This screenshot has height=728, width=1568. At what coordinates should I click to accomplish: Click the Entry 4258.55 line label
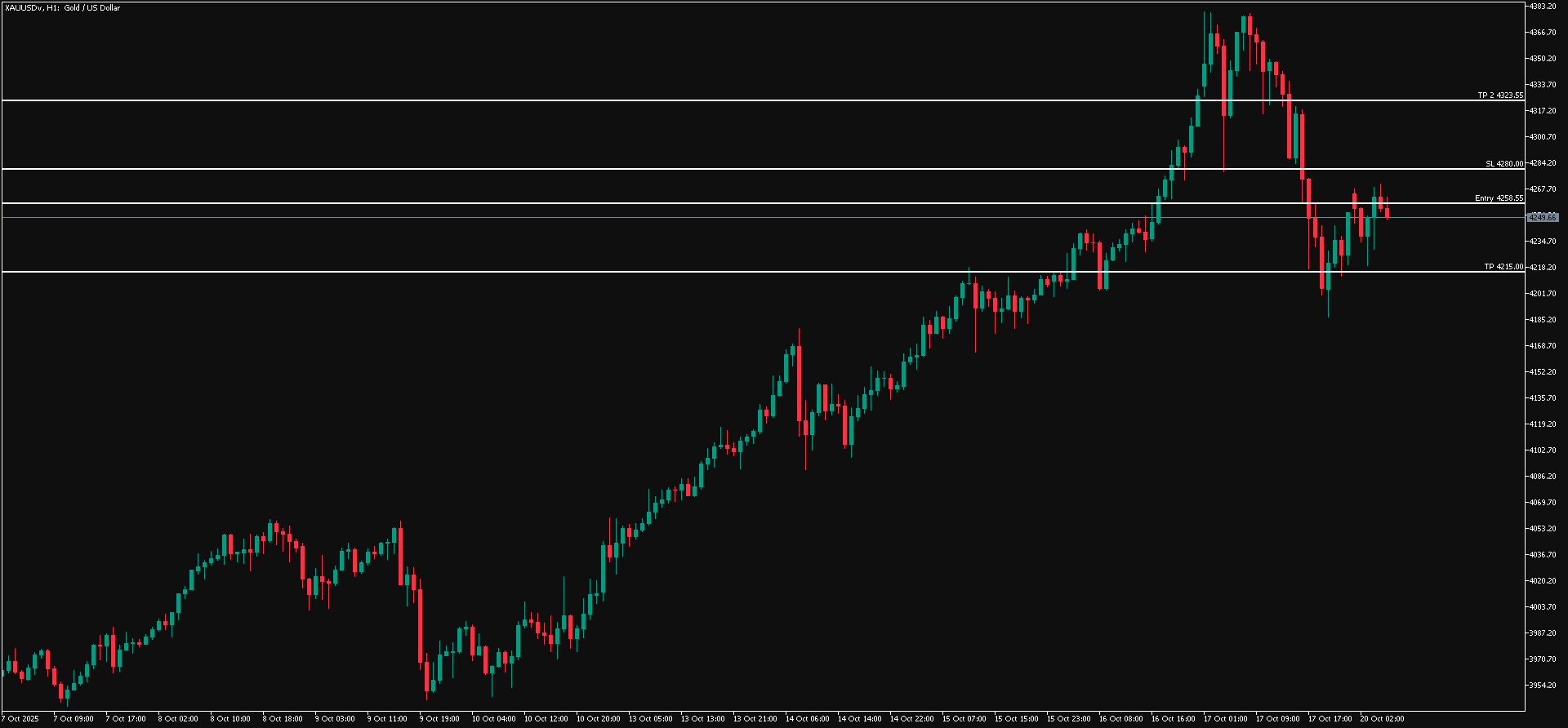(1499, 198)
